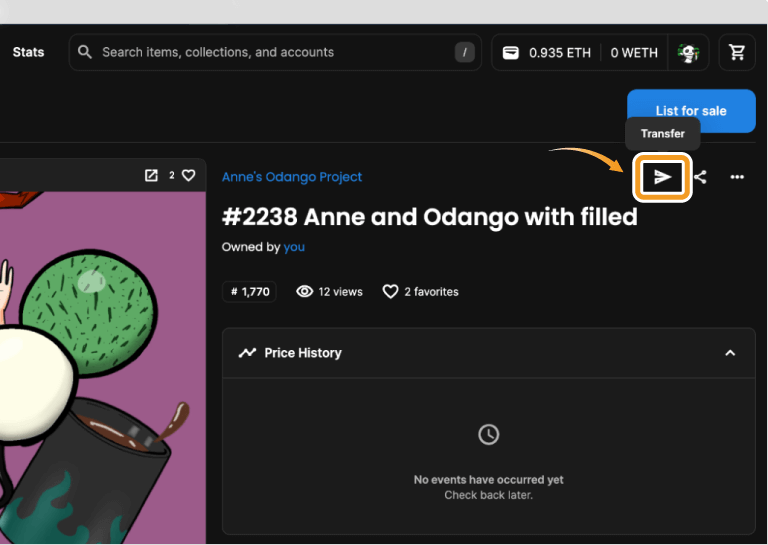Click the Price History header label
This screenshot has width=768, height=545.
[x=303, y=353]
